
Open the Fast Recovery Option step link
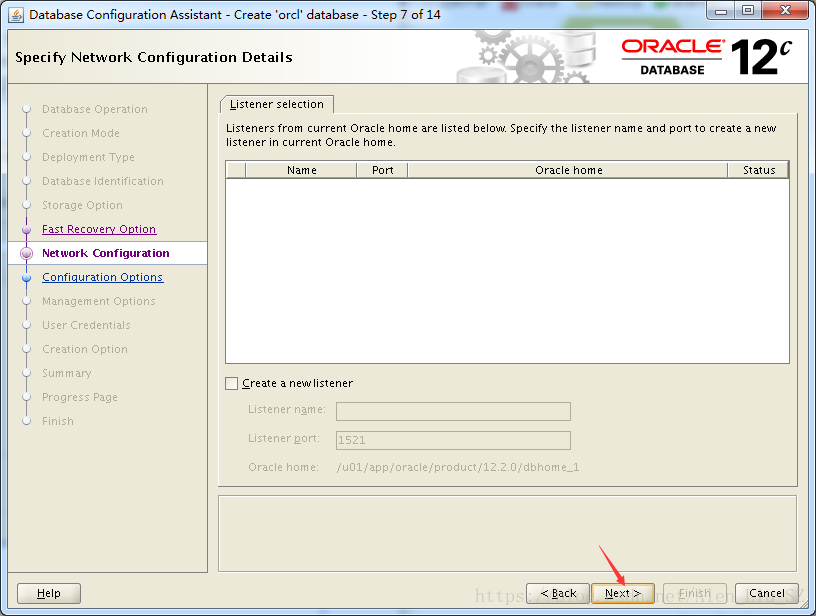[99, 229]
